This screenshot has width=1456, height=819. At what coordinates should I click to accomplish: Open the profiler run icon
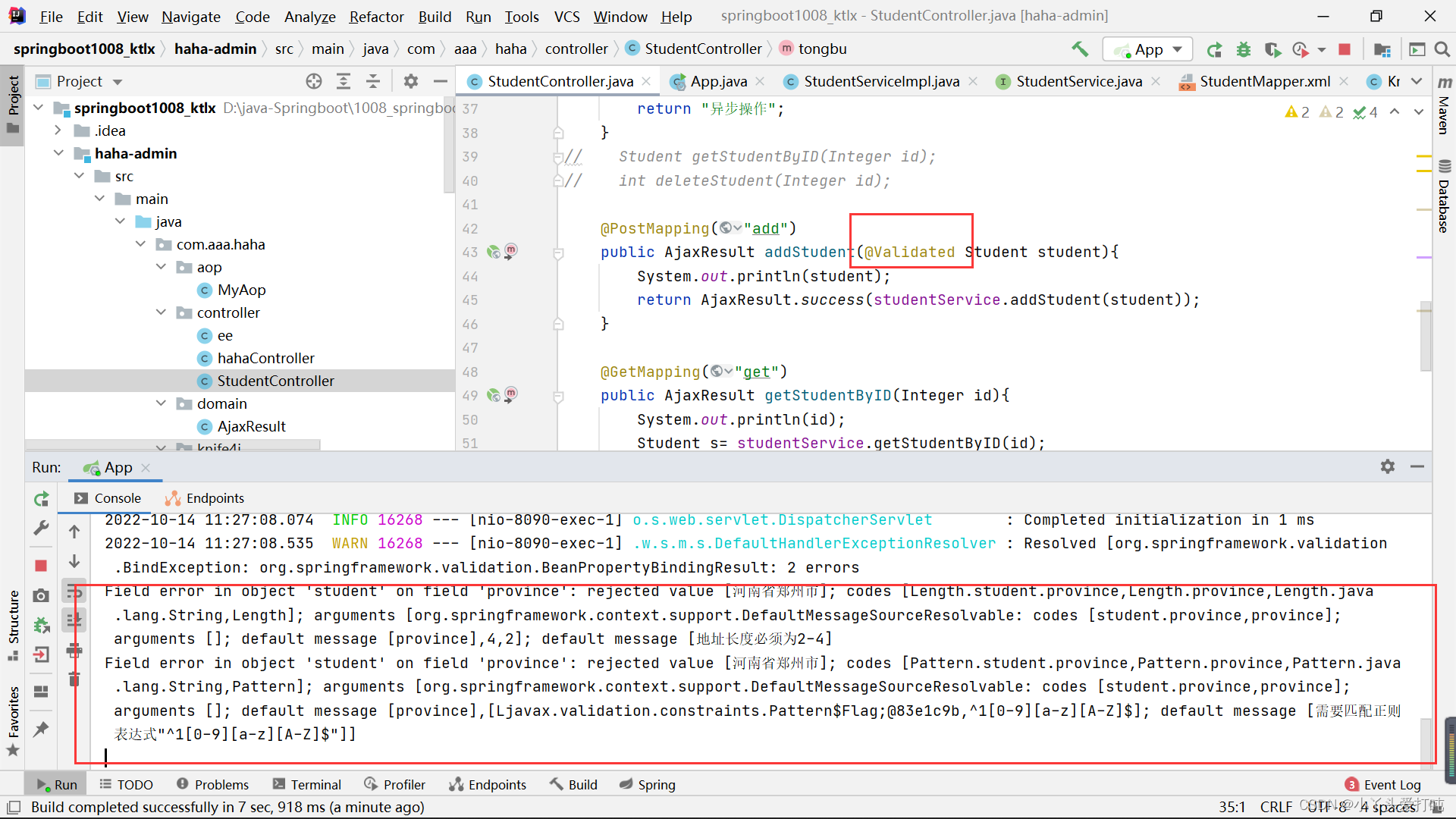1301,49
